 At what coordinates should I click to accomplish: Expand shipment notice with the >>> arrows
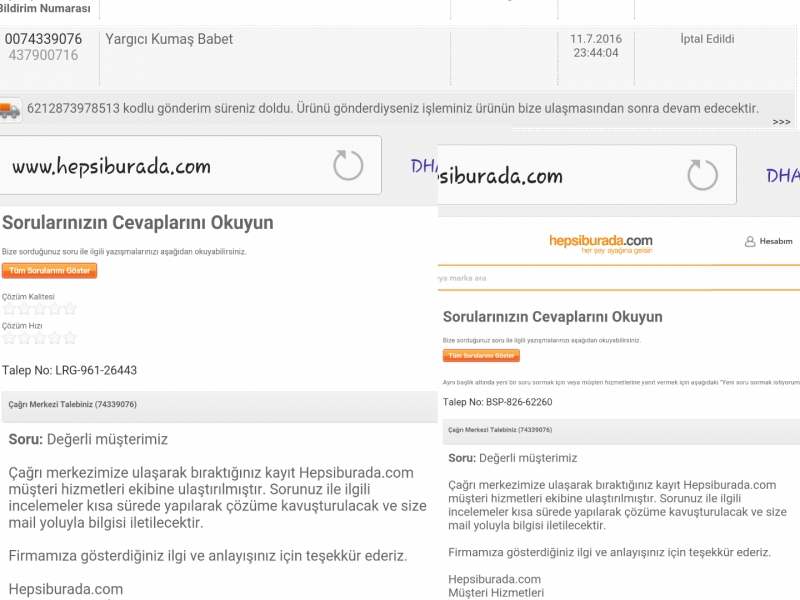pyautogui.click(x=781, y=122)
